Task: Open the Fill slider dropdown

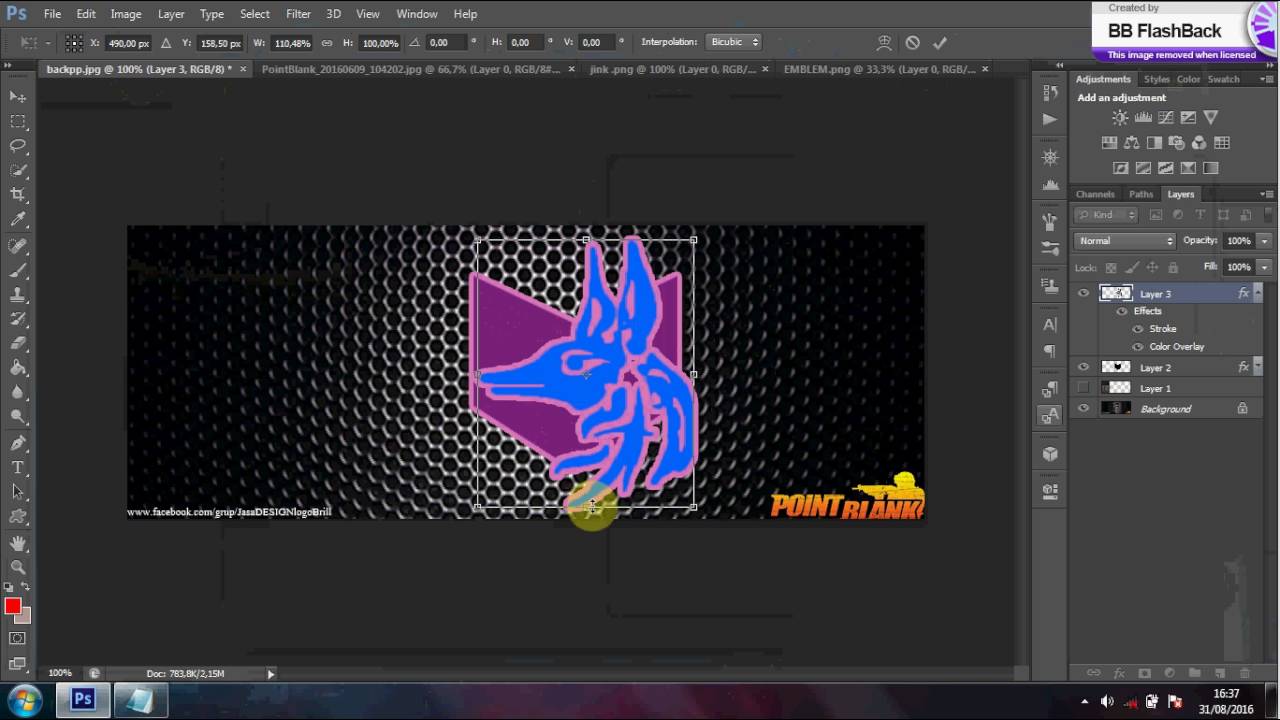Action: pyautogui.click(x=1264, y=267)
